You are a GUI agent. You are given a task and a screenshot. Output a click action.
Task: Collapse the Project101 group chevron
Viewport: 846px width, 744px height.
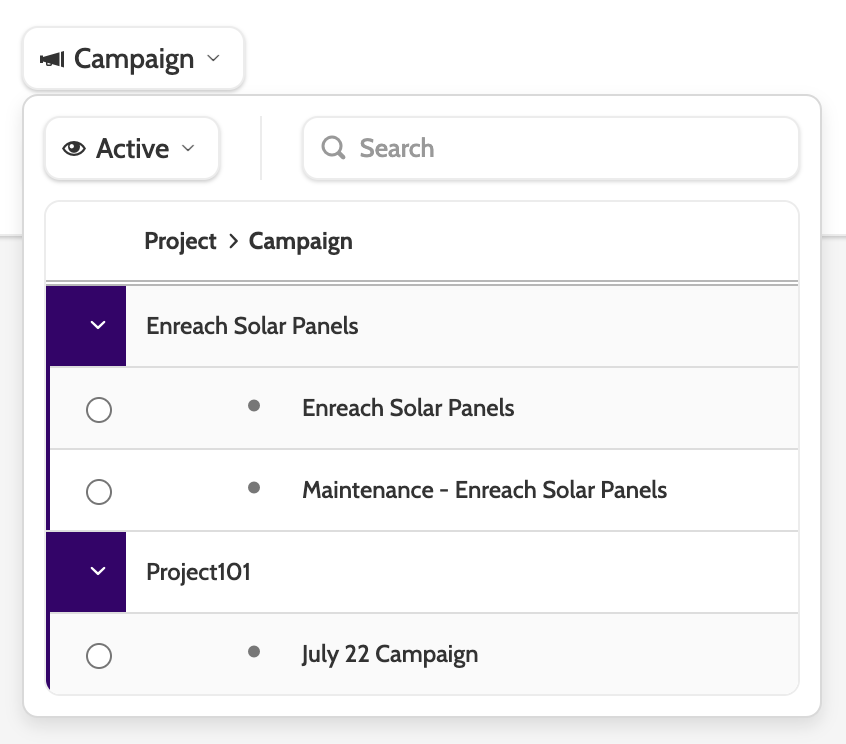(x=98, y=571)
